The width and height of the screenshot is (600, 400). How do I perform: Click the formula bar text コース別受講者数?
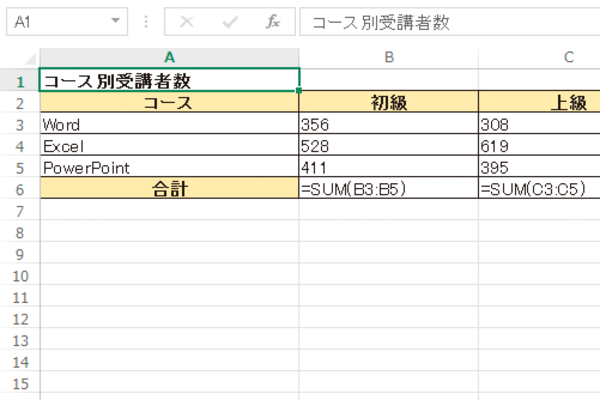(x=380, y=22)
